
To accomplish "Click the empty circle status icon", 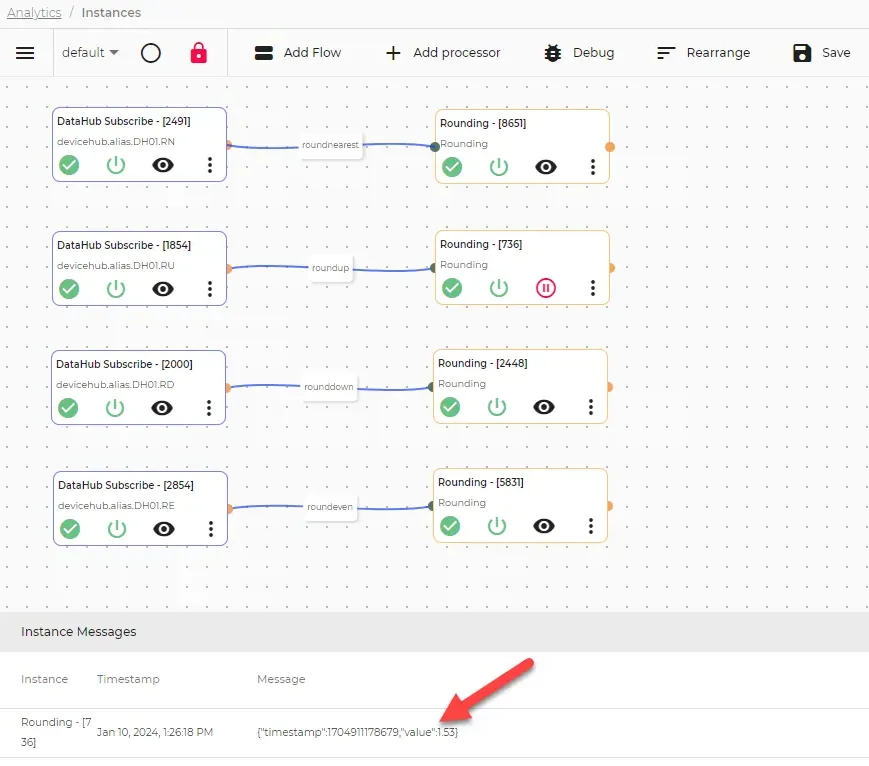I will click(x=151, y=53).
